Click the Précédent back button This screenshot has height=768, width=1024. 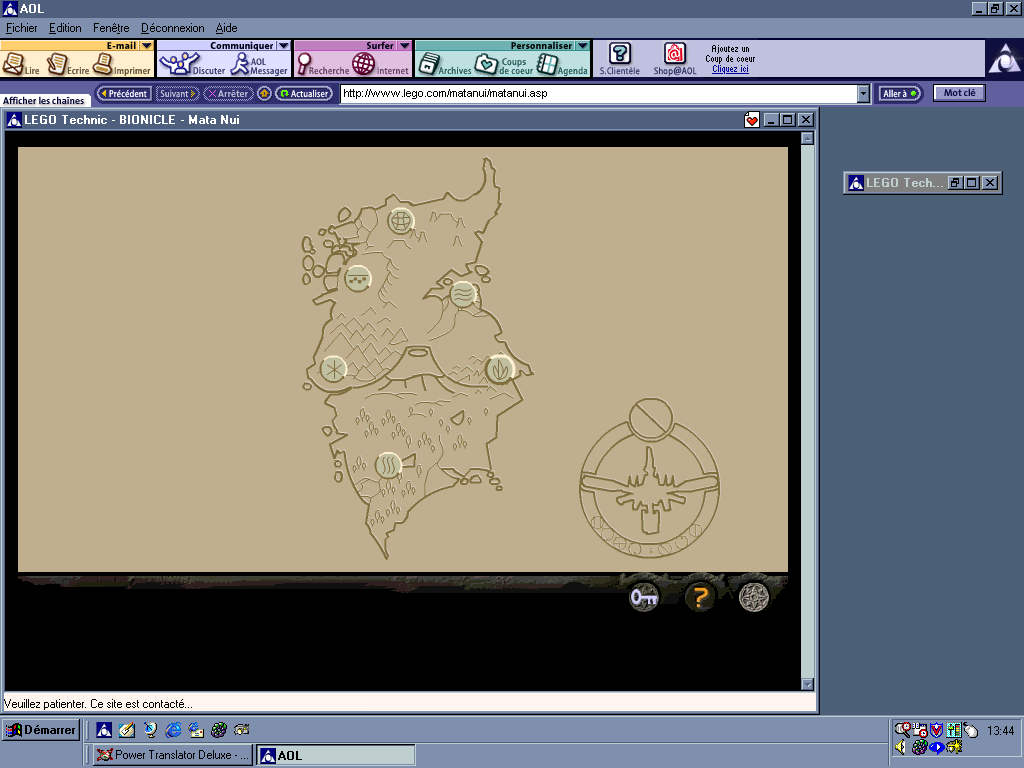click(x=124, y=93)
